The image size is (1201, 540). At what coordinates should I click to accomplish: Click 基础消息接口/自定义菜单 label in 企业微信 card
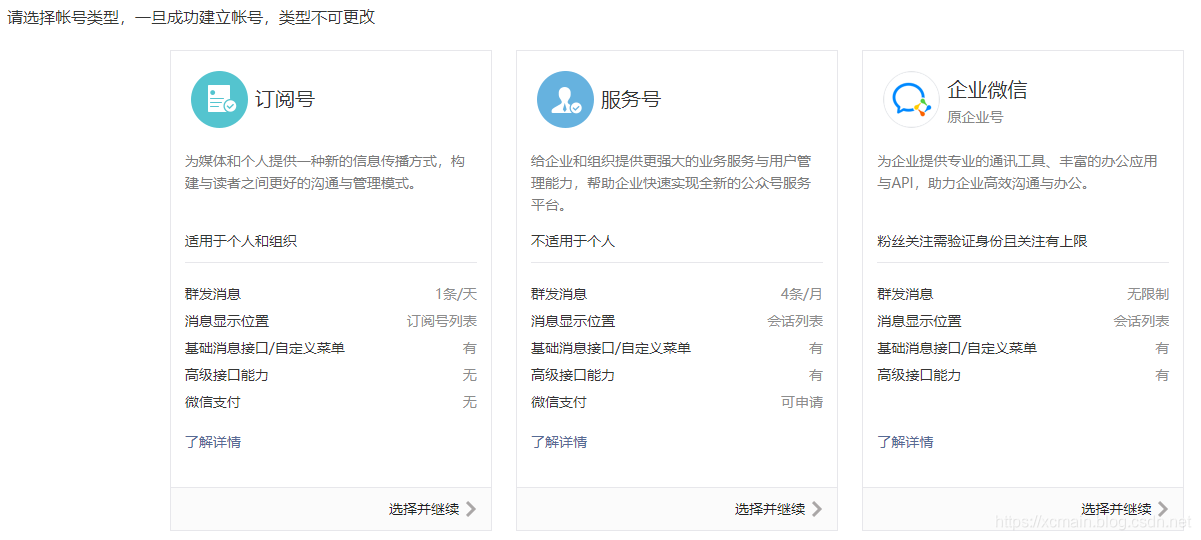coord(957,348)
